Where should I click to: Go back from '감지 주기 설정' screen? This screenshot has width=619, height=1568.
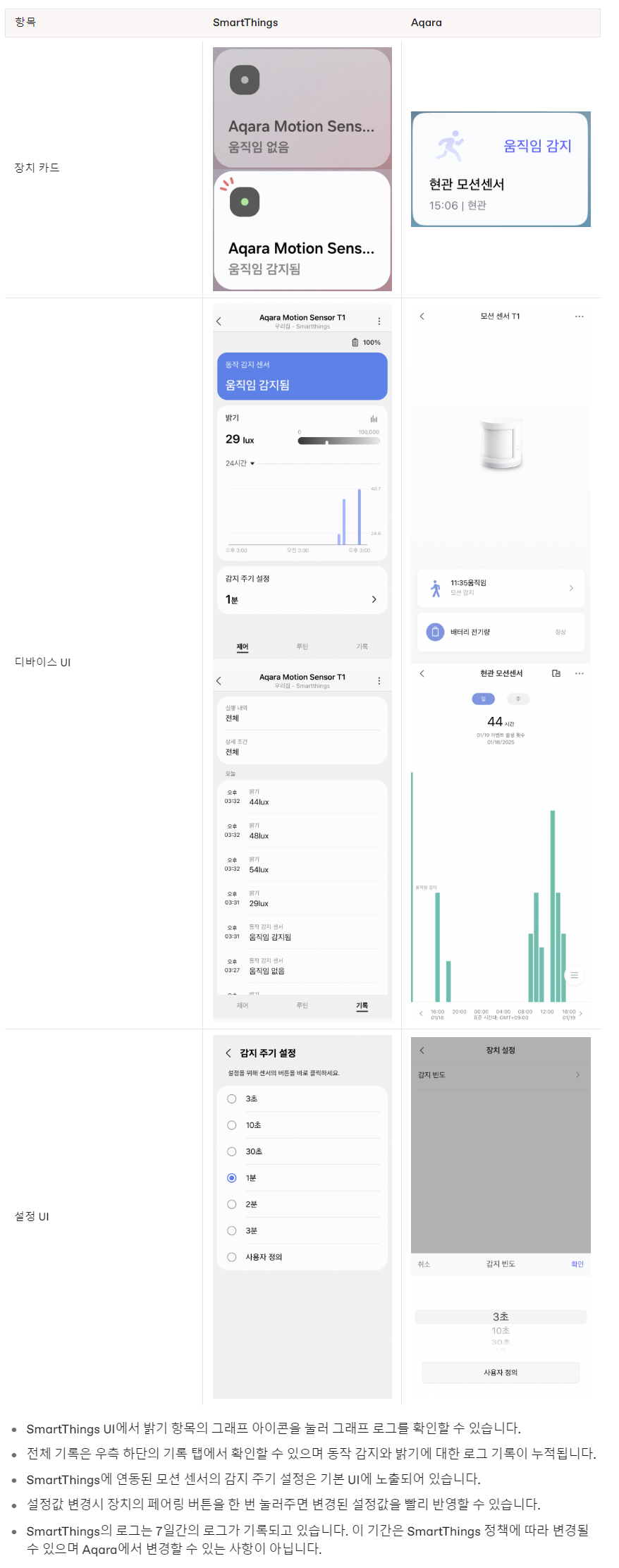(x=228, y=1053)
